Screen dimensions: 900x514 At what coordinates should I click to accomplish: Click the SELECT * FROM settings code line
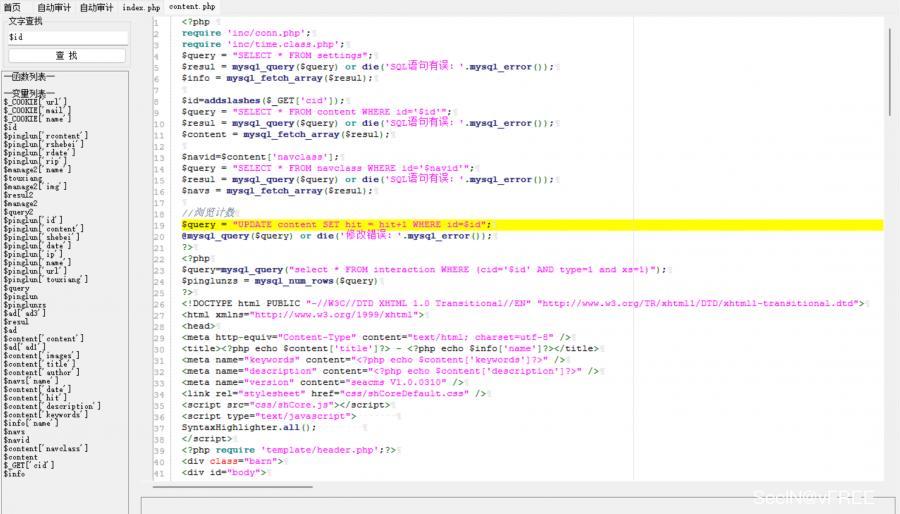pyautogui.click(x=277, y=55)
